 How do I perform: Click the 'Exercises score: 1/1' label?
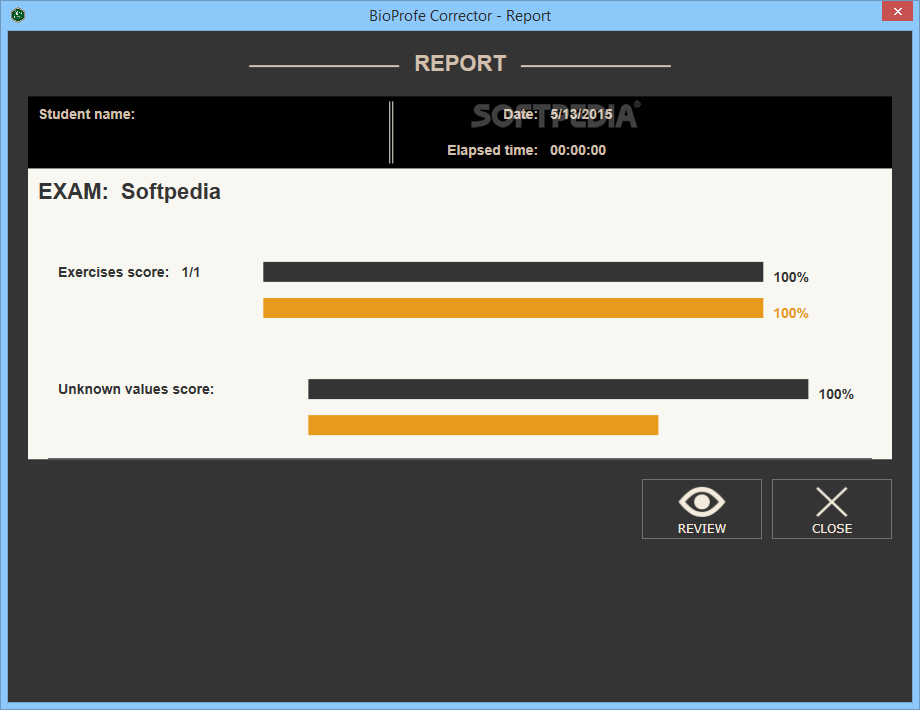(x=129, y=272)
